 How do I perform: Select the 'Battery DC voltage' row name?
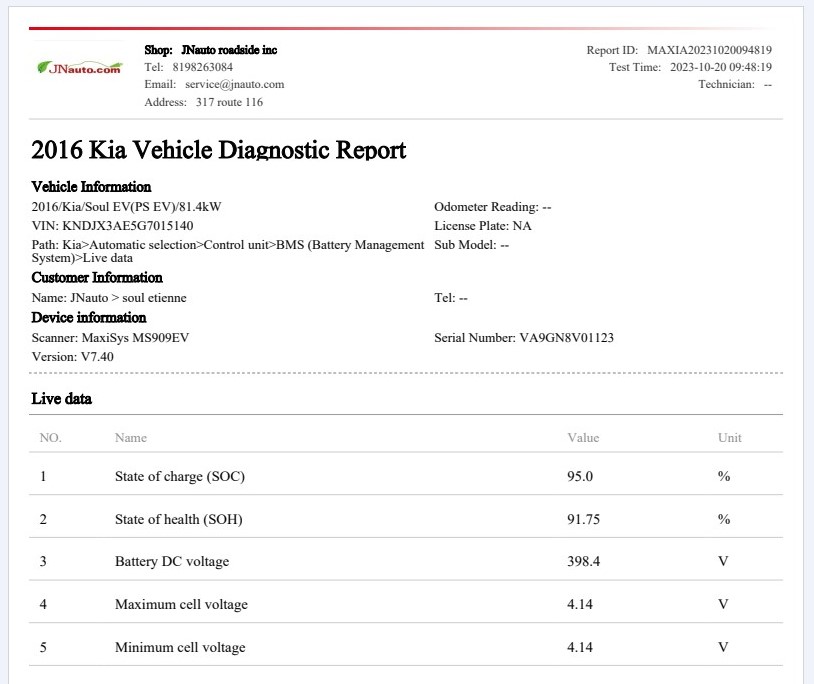(x=172, y=562)
